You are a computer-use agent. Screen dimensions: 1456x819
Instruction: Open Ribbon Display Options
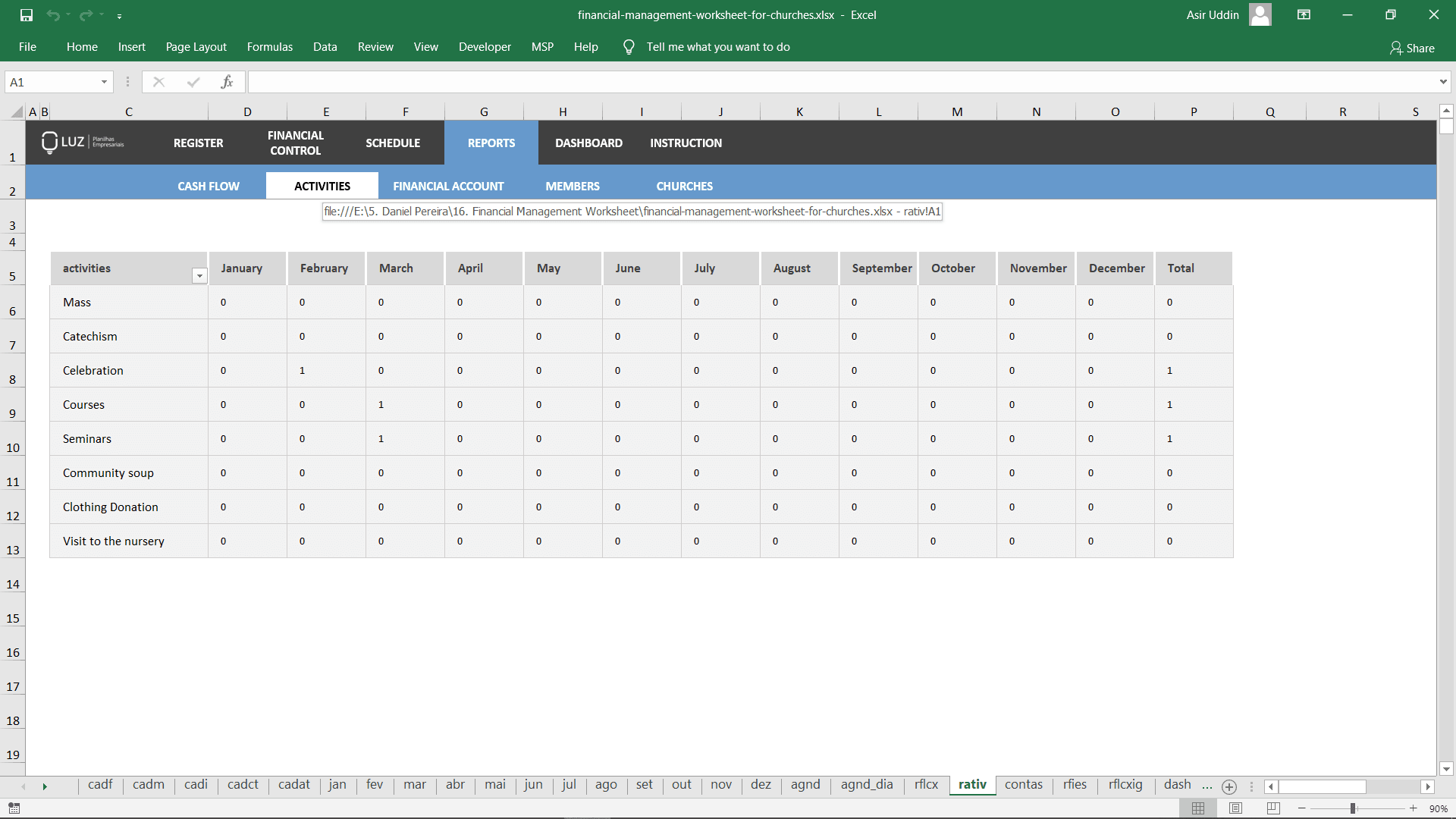1304,14
